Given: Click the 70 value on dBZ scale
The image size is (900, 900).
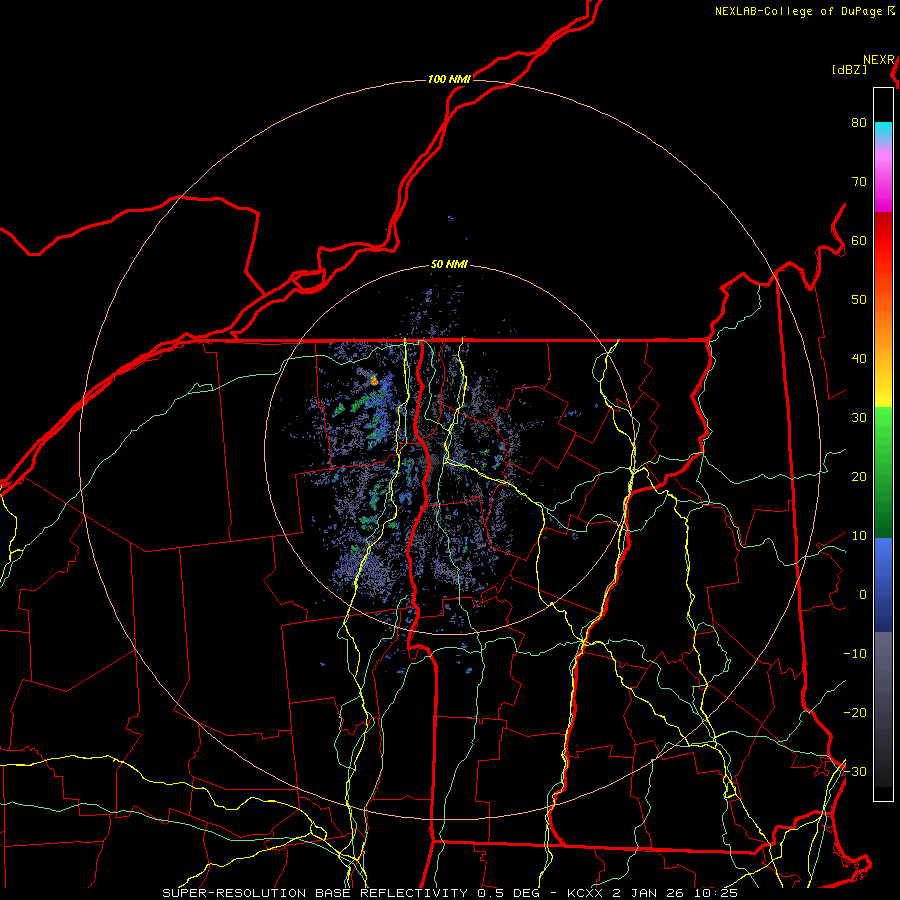Looking at the screenshot, I should pyautogui.click(x=859, y=182).
